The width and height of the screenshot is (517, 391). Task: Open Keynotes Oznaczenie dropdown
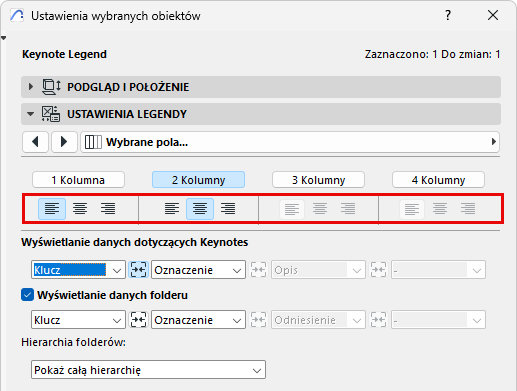[198, 270]
